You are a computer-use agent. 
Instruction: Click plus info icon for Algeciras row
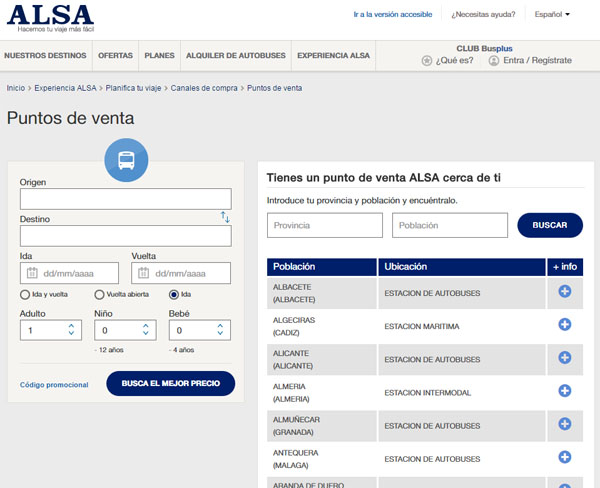tap(564, 325)
